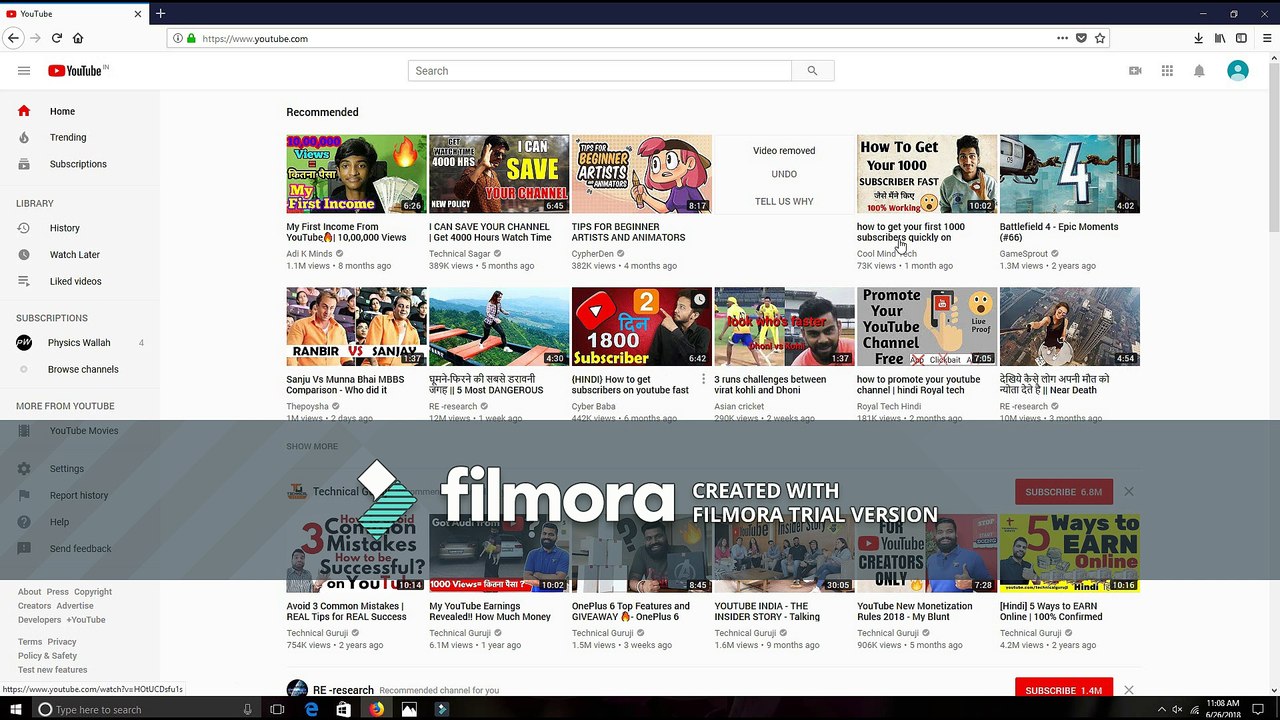1280x720 pixels.
Task: Open the Cyber Baba channel link
Action: point(594,406)
